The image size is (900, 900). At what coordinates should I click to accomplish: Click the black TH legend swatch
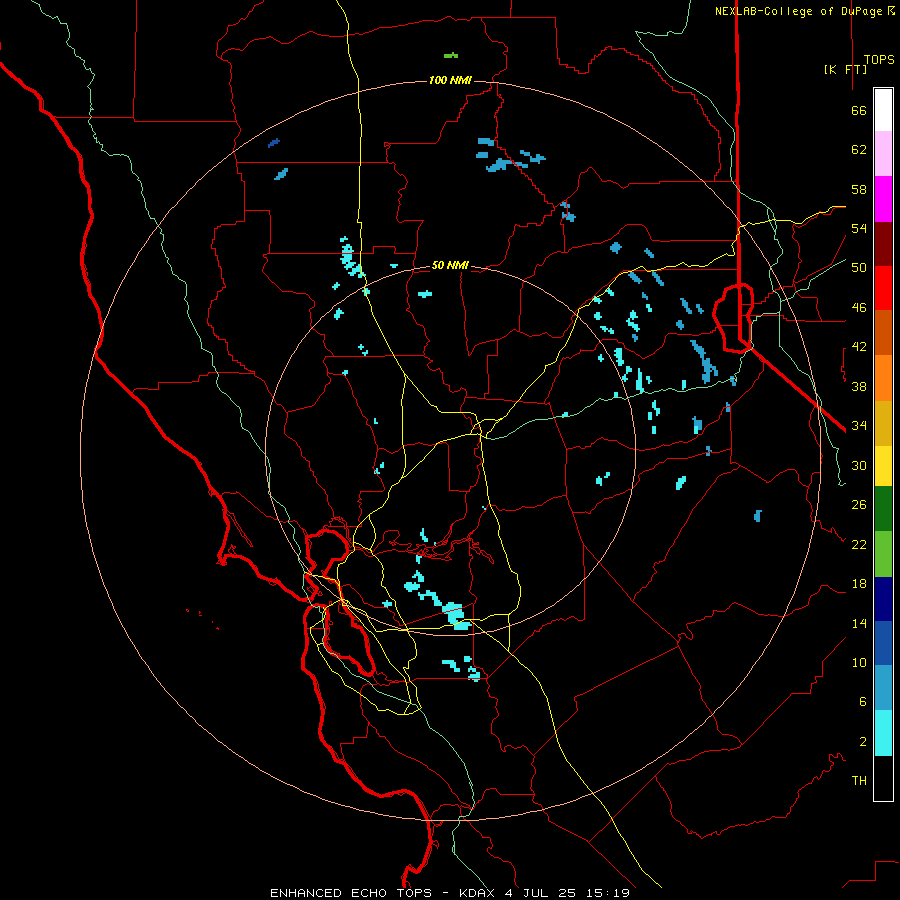883,778
